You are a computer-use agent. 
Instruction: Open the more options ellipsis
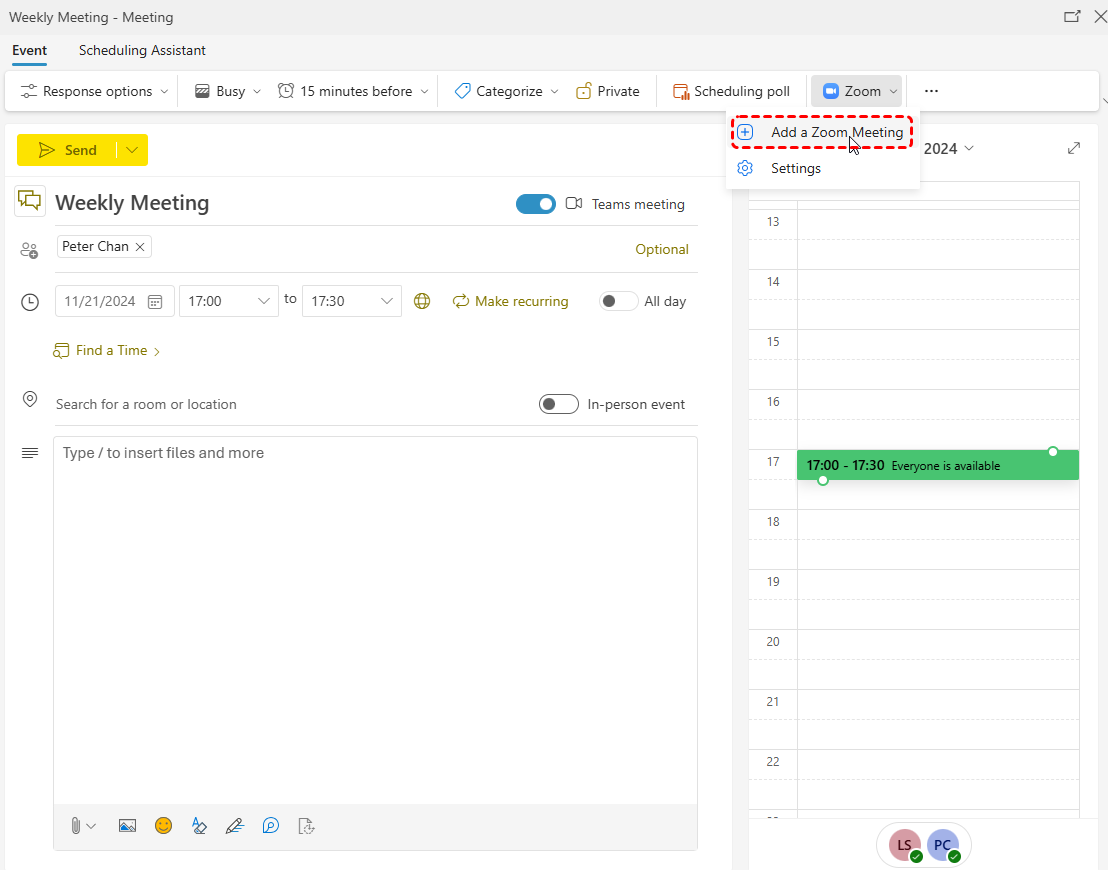(931, 91)
